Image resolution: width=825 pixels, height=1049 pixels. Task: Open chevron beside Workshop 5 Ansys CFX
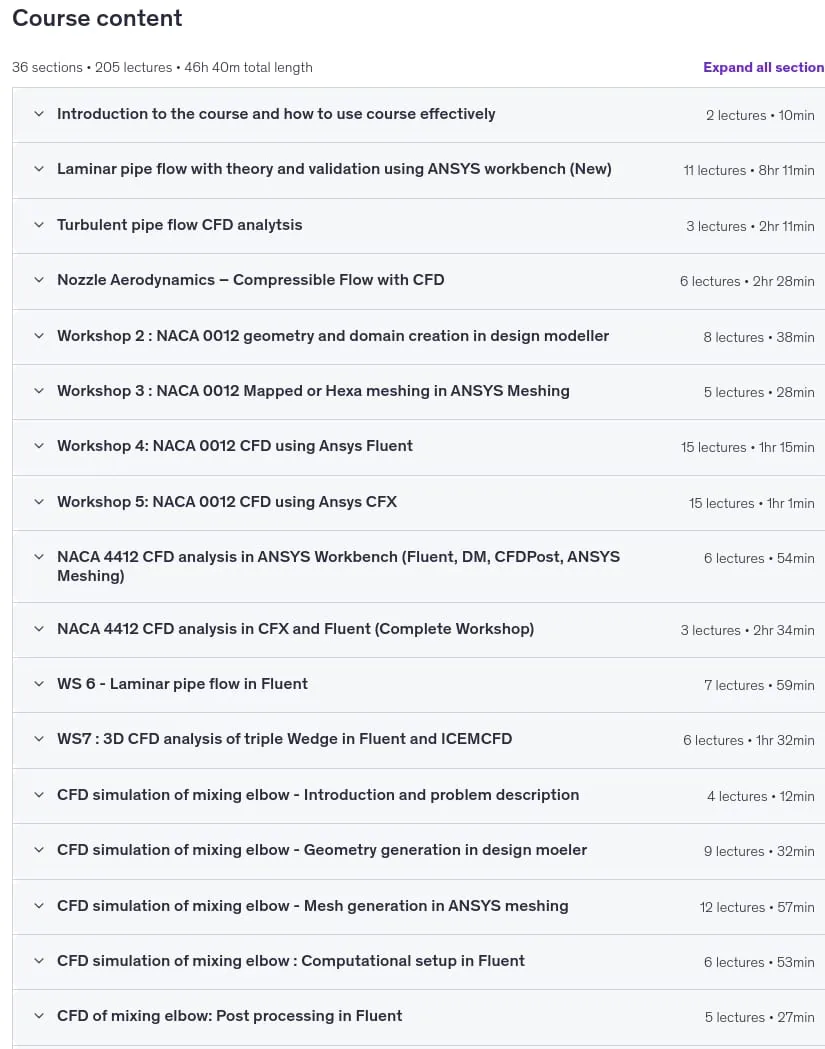click(x=39, y=502)
